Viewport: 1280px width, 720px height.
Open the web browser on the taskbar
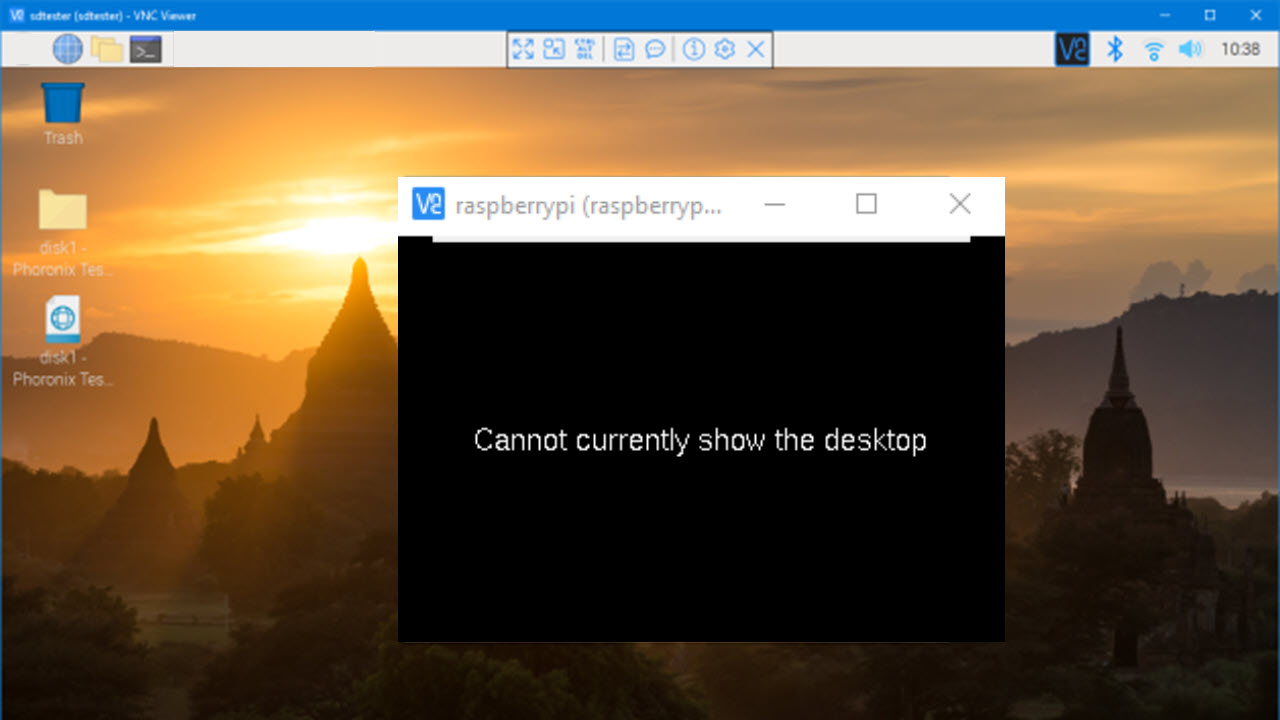pyautogui.click(x=67, y=48)
